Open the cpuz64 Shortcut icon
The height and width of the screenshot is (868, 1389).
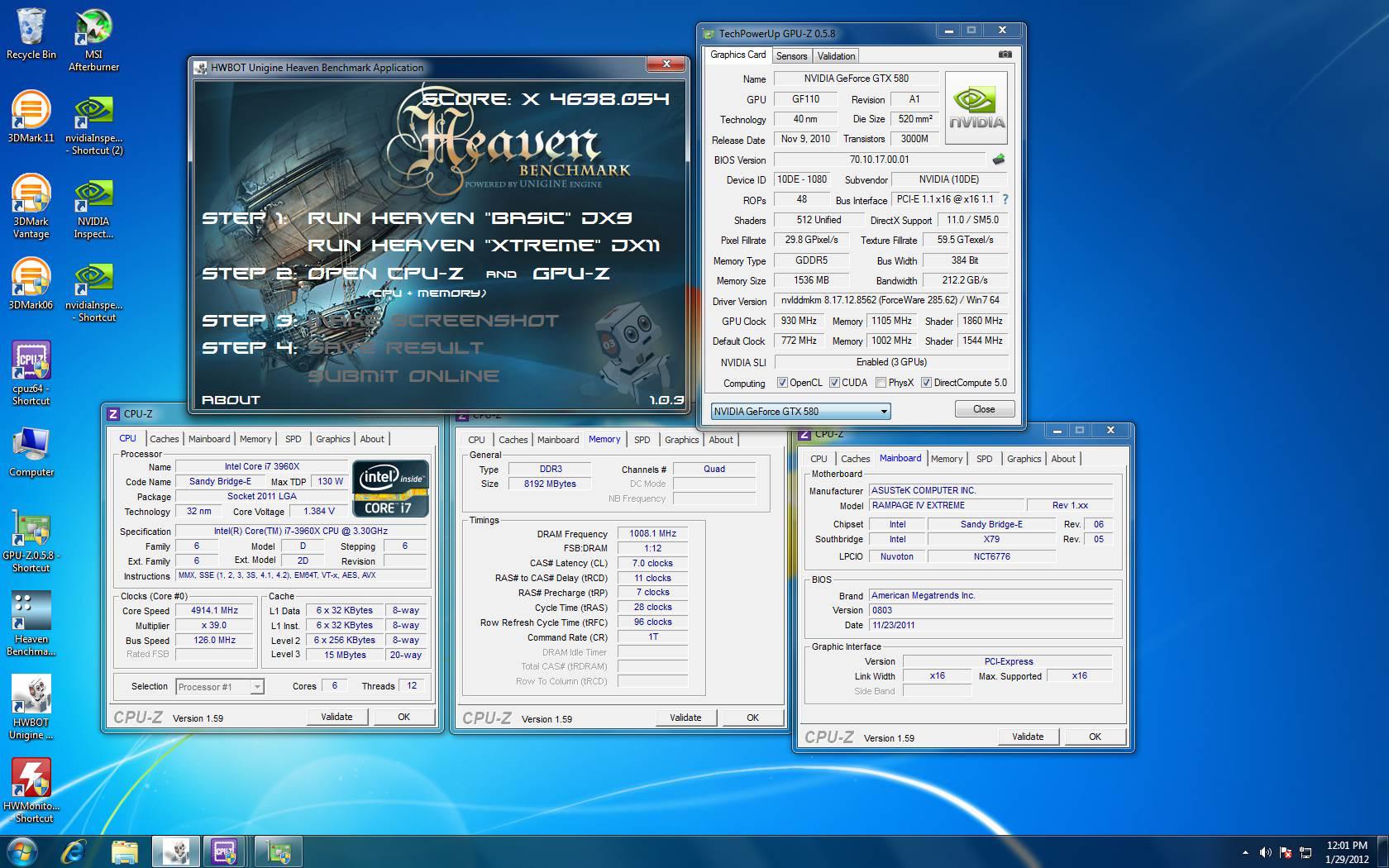click(31, 373)
